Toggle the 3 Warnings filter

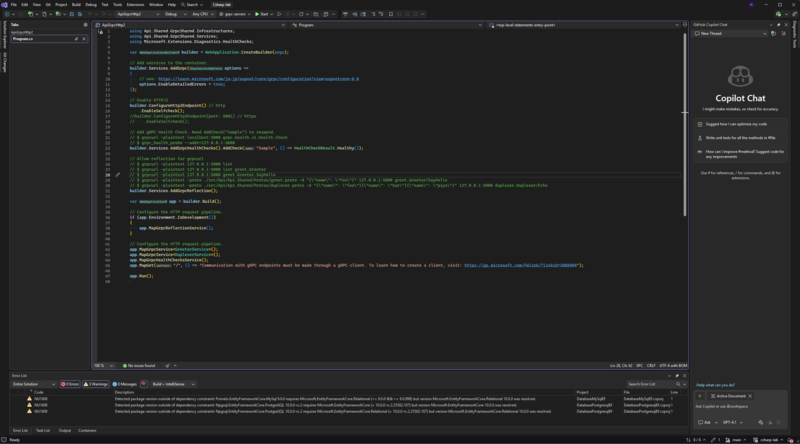(x=95, y=384)
